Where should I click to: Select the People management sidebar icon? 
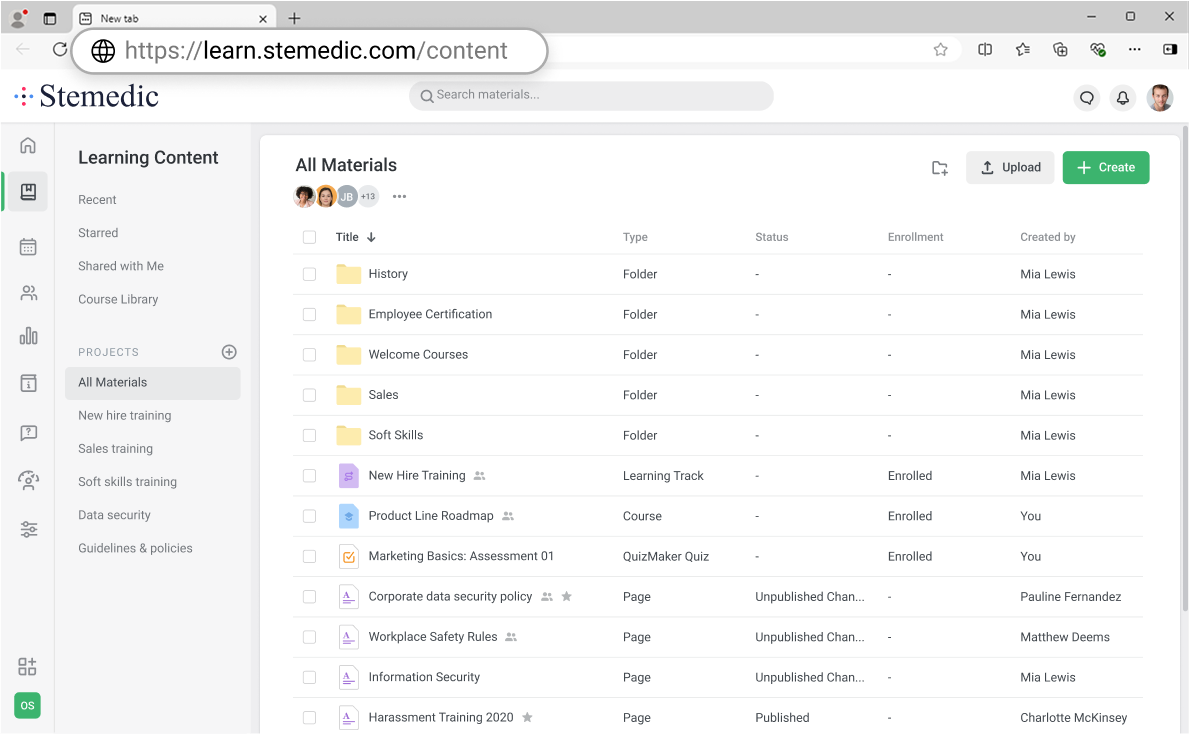click(27, 292)
